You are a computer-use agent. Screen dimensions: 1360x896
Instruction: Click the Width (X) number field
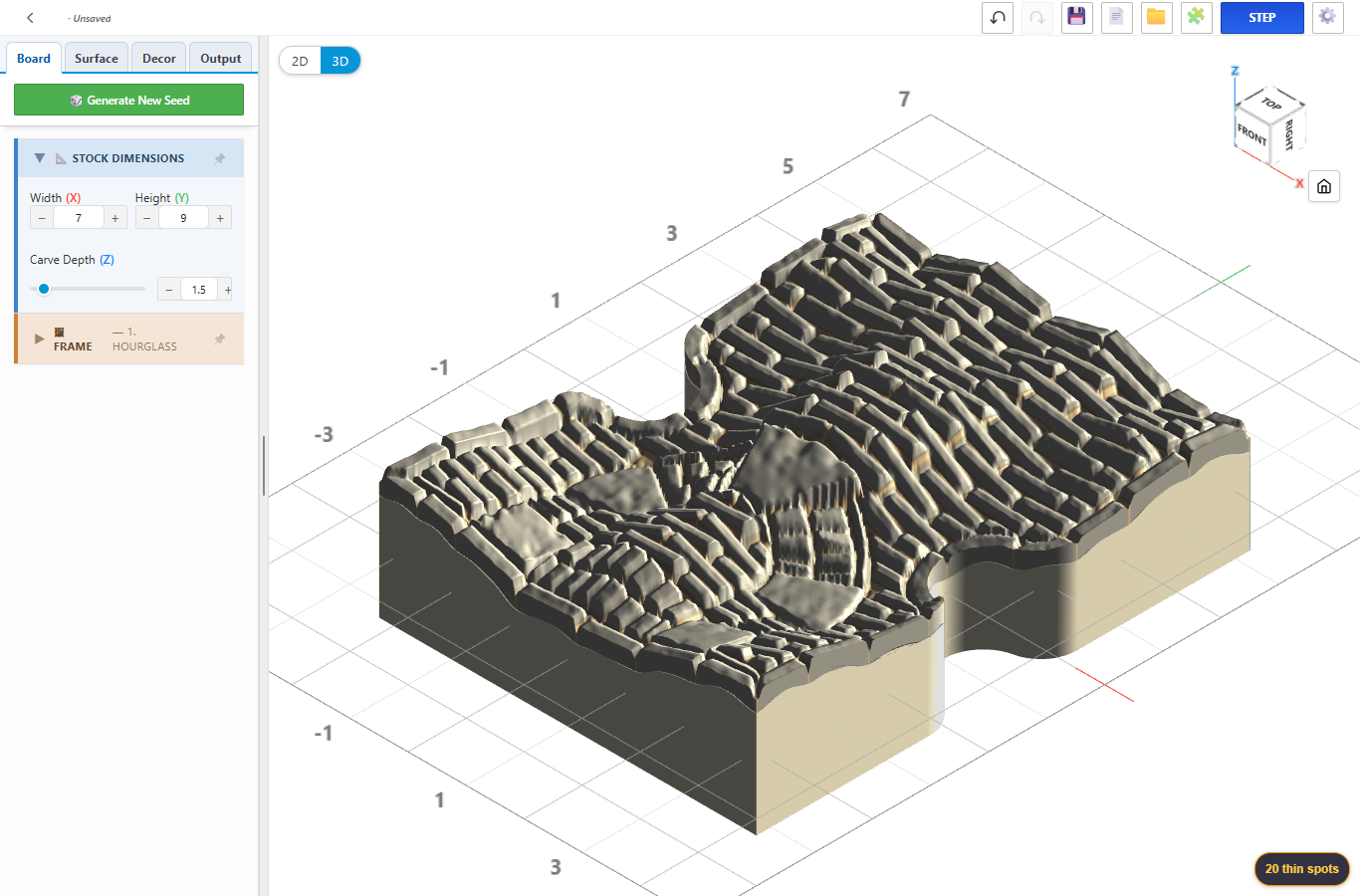coord(79,218)
